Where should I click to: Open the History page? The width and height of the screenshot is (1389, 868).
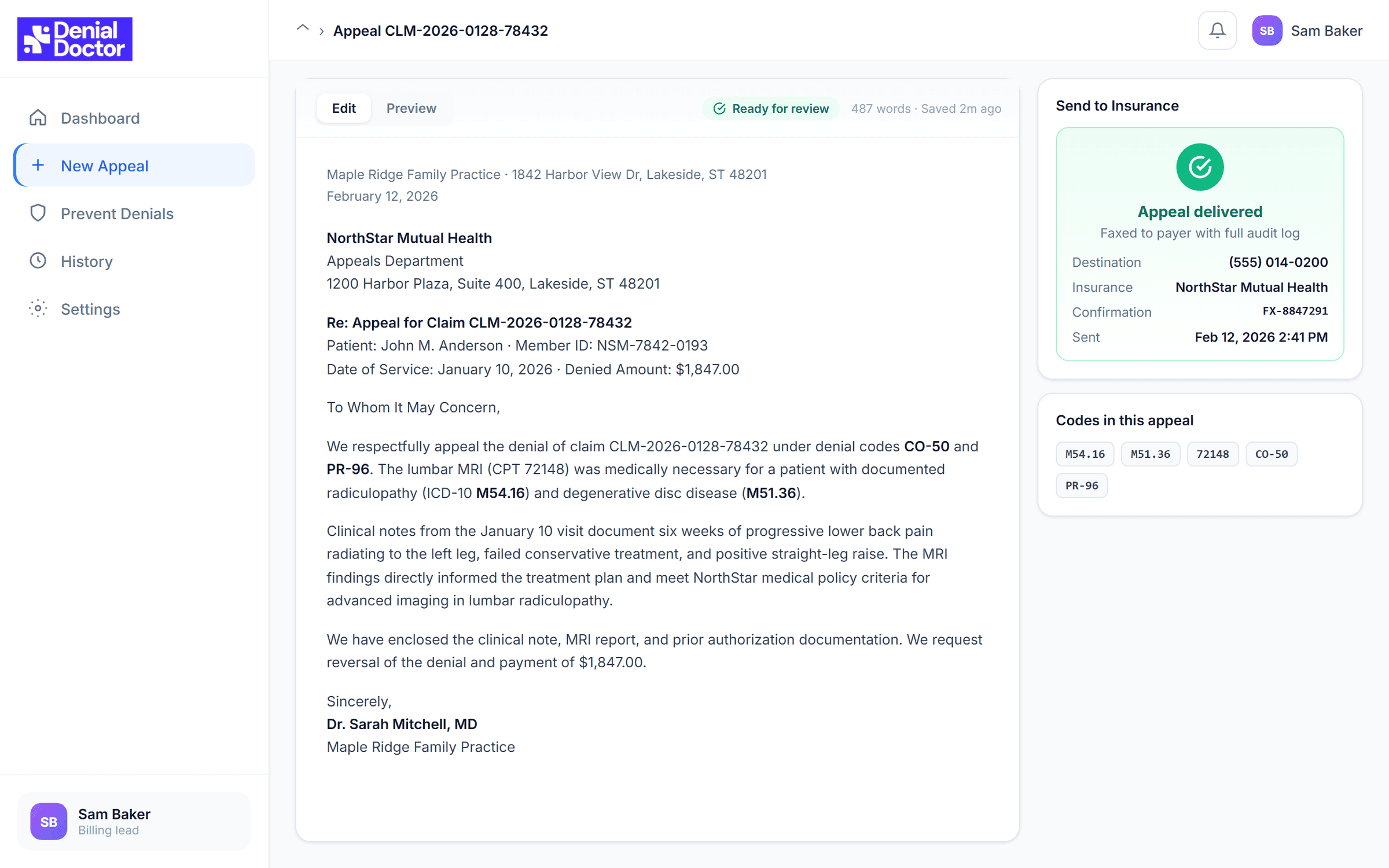(134, 261)
